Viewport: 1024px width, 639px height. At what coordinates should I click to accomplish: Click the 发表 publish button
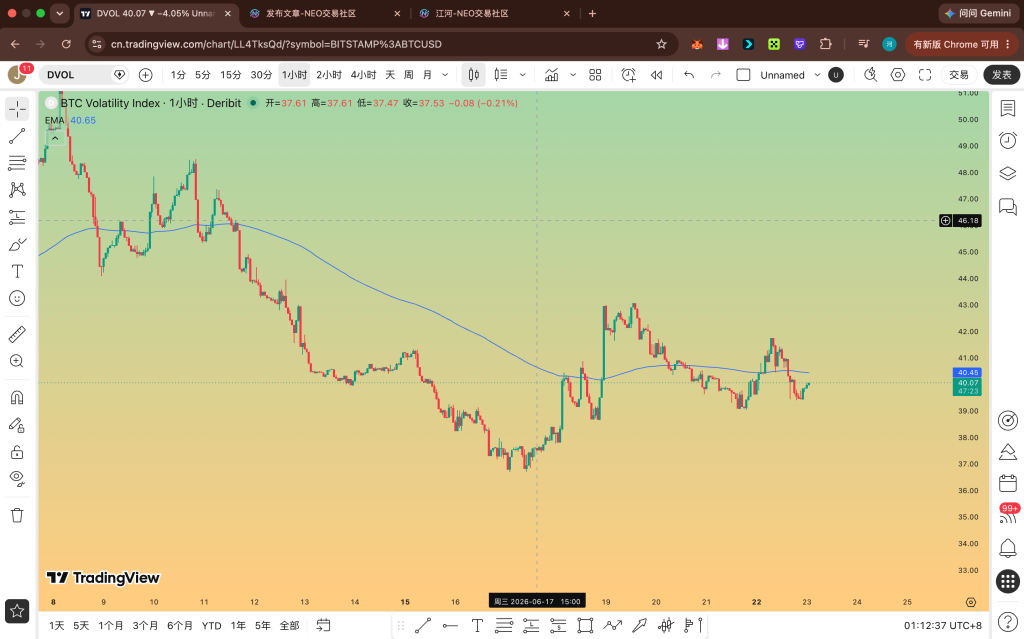[x=1001, y=75]
